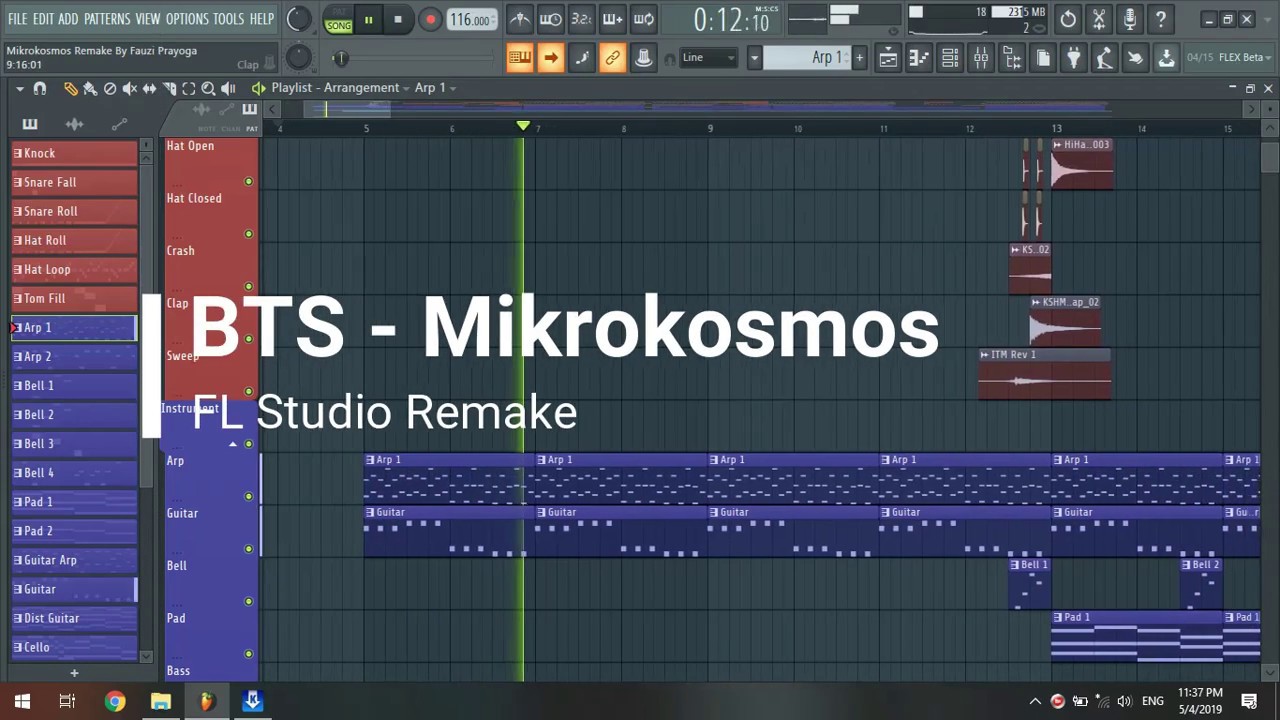This screenshot has width=1280, height=720.
Task: Select the pencil draw tool in playlist
Action: [70, 88]
